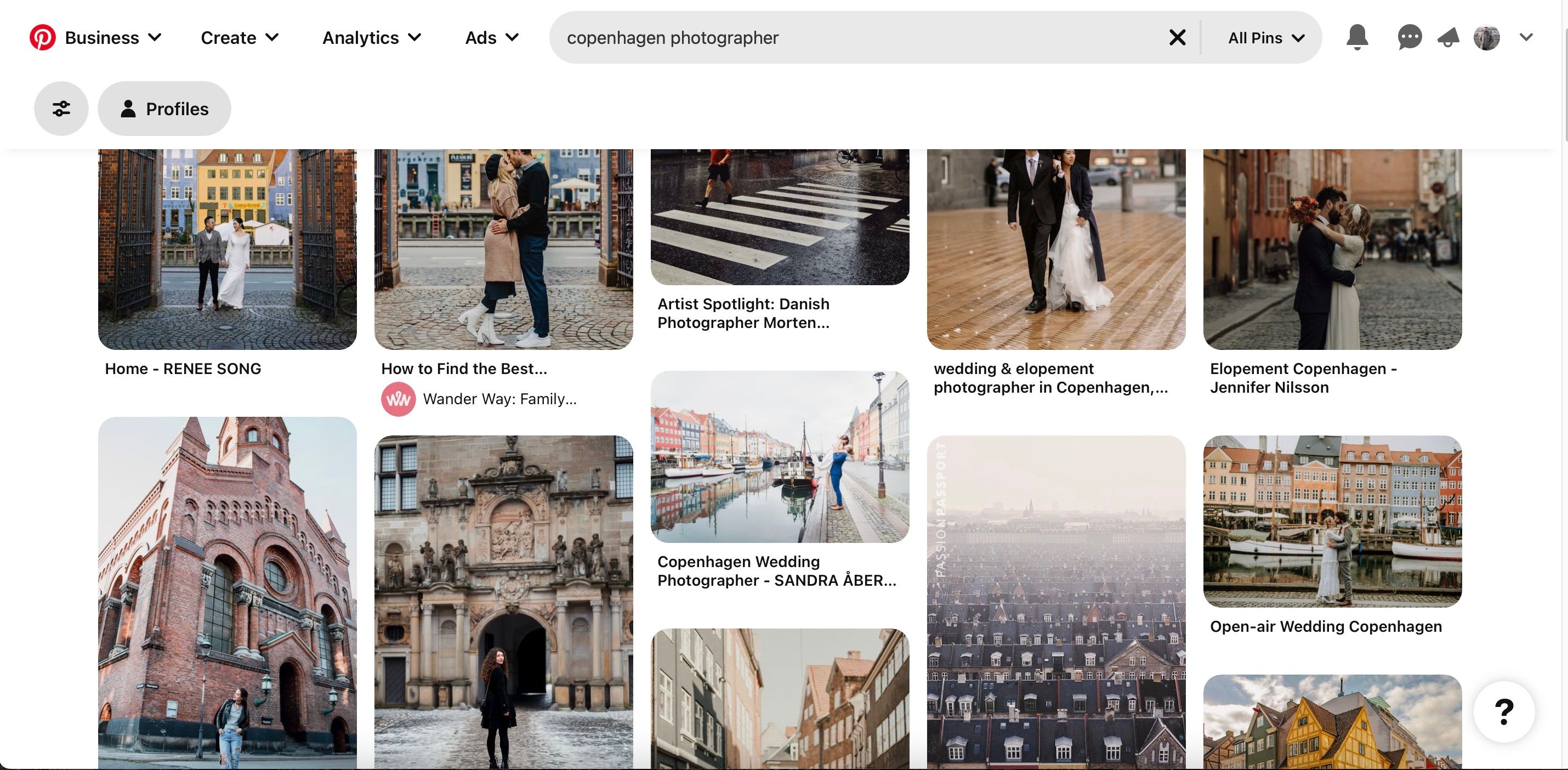Open the Home - RENEE SONG pin link
This screenshot has width=1568, height=770.
(183, 368)
